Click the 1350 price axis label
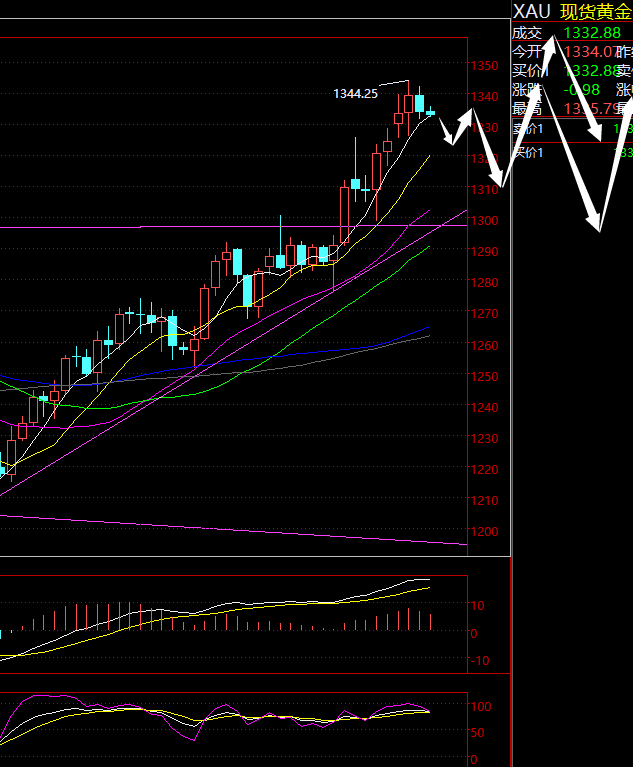The width and height of the screenshot is (633, 767). (x=484, y=66)
